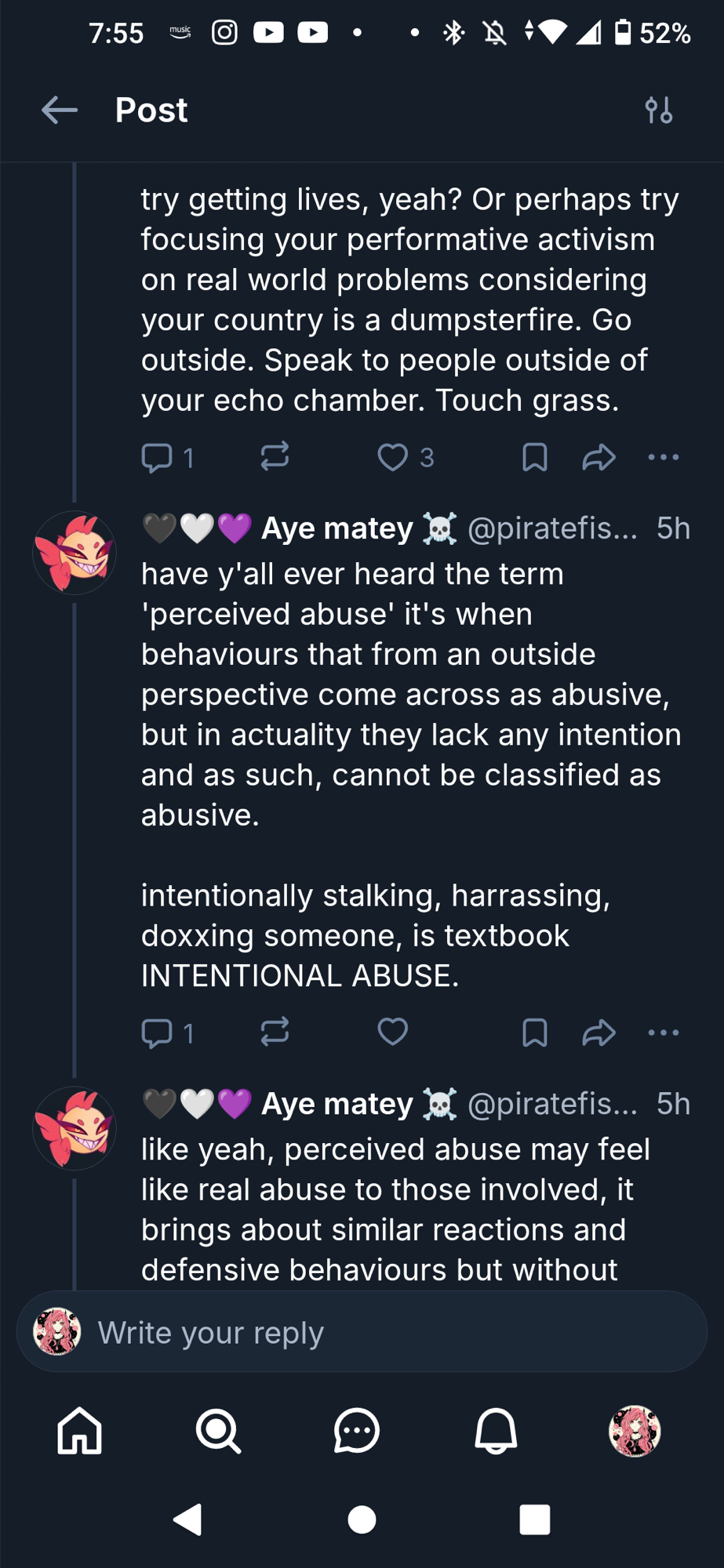Open more options for 'perceived abuse' post
Image resolution: width=724 pixels, height=1568 pixels.
pos(664,1033)
